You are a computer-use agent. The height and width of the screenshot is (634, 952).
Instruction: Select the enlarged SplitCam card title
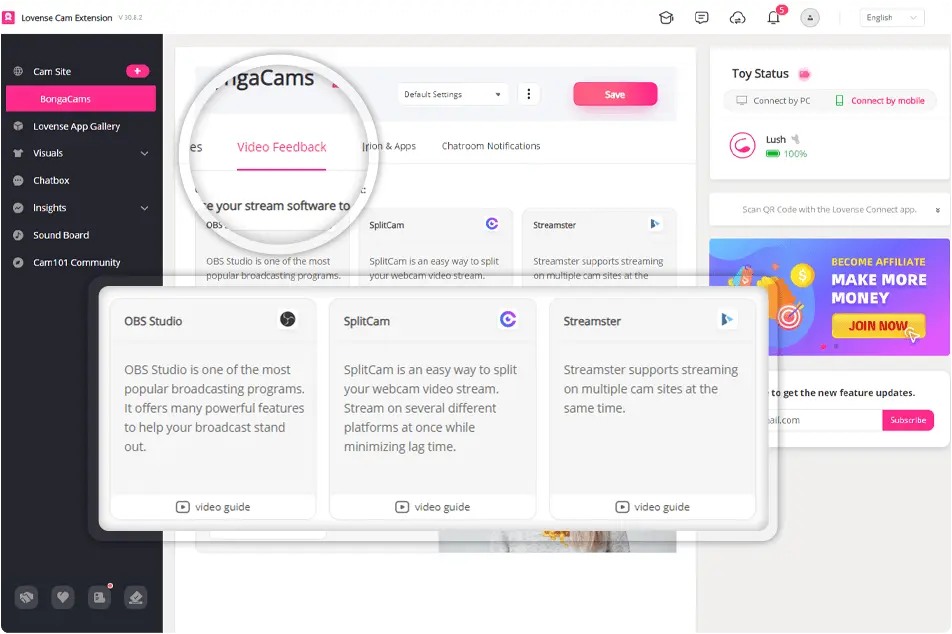click(x=367, y=321)
